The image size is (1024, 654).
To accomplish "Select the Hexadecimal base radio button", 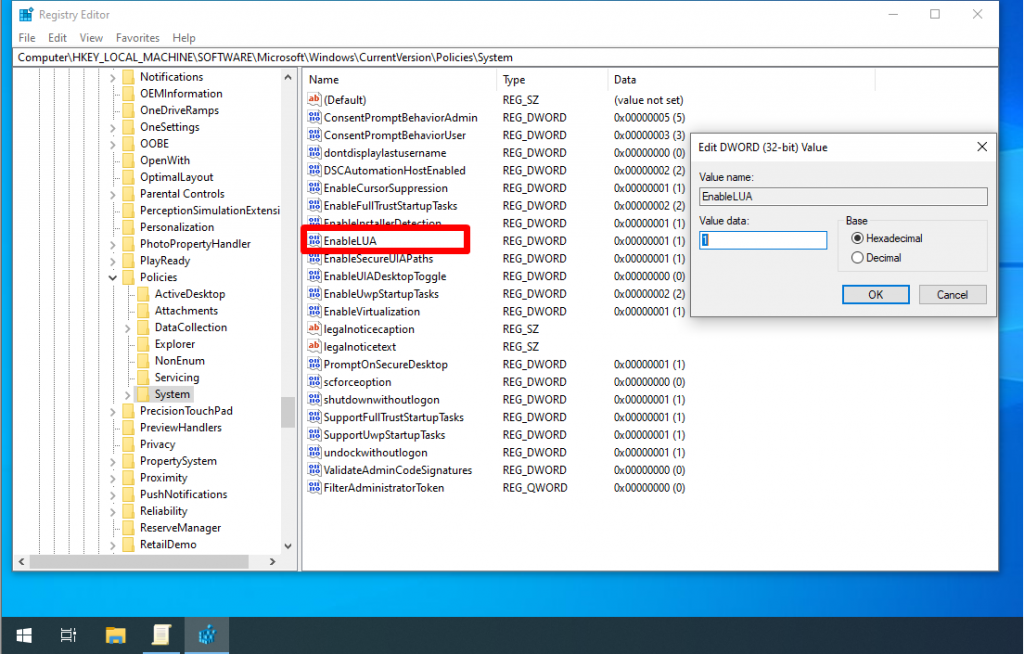I will tap(857, 239).
